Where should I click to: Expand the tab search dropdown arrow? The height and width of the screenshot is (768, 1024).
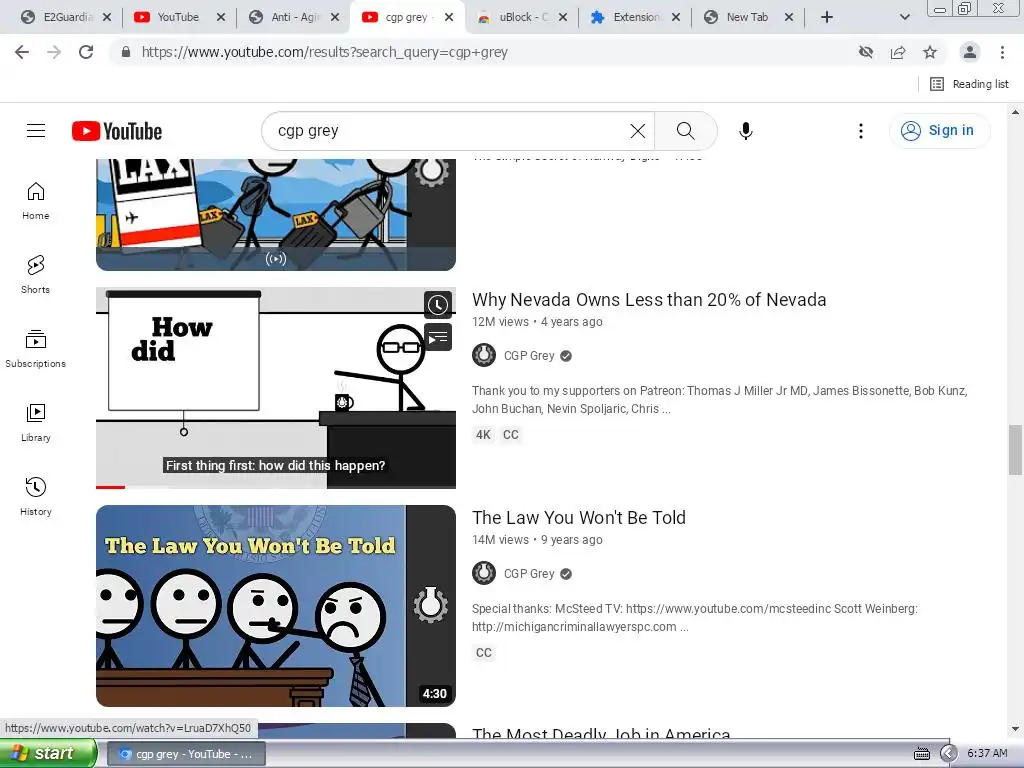904,17
